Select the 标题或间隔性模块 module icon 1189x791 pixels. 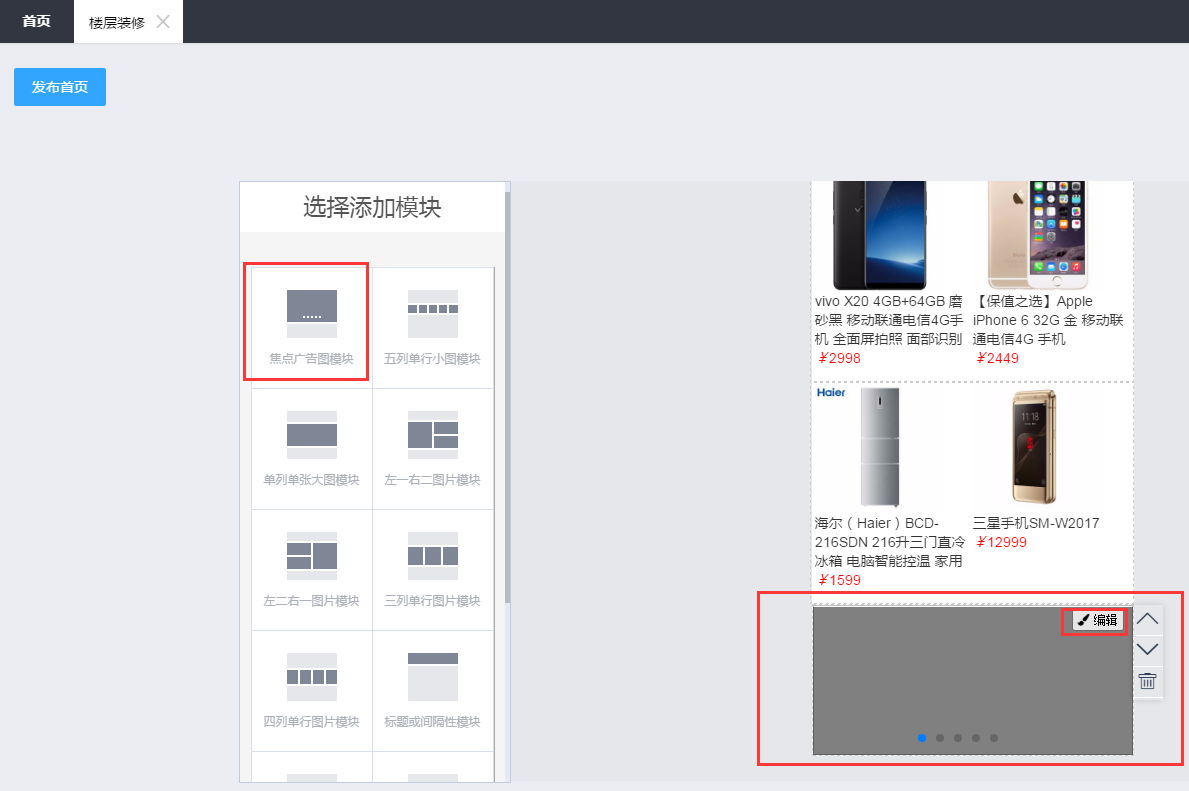point(433,676)
